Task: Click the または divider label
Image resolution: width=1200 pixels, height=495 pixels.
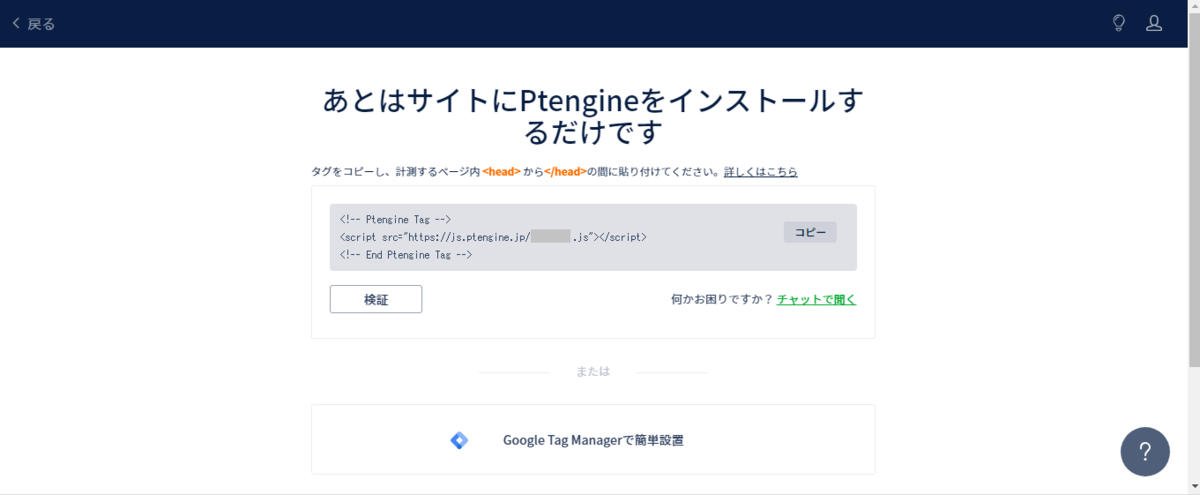Action: (593, 371)
